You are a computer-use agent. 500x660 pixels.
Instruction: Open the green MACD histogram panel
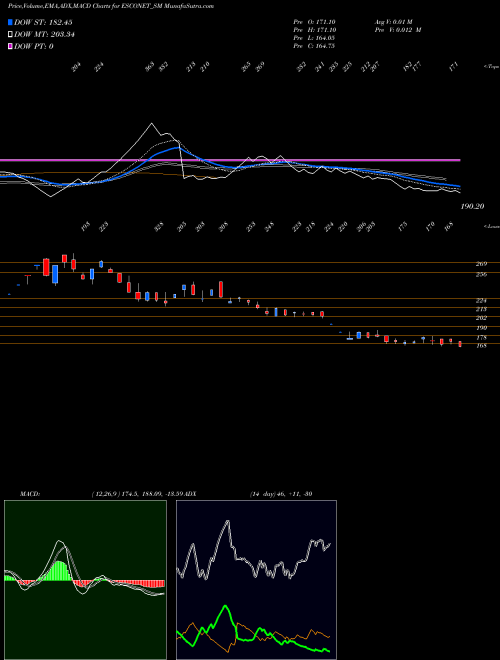point(85,580)
